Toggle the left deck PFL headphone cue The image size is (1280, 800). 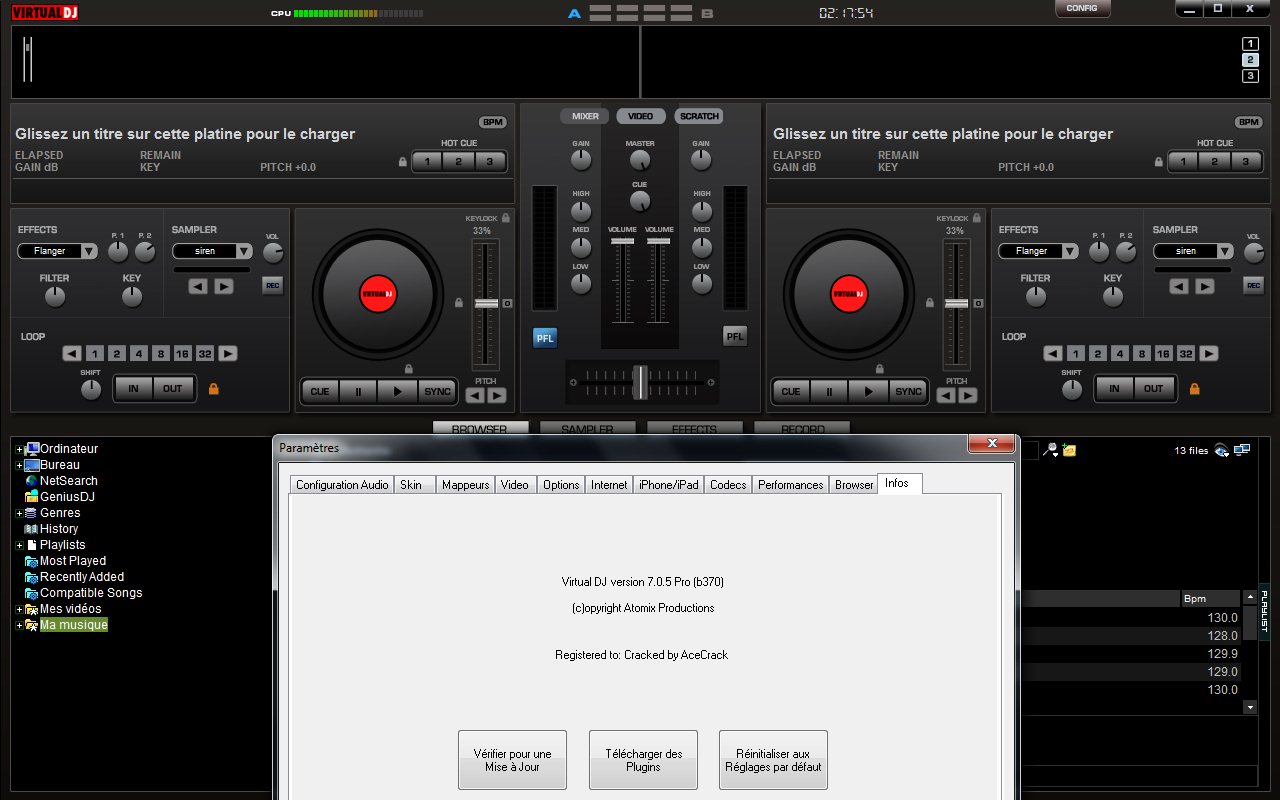545,337
